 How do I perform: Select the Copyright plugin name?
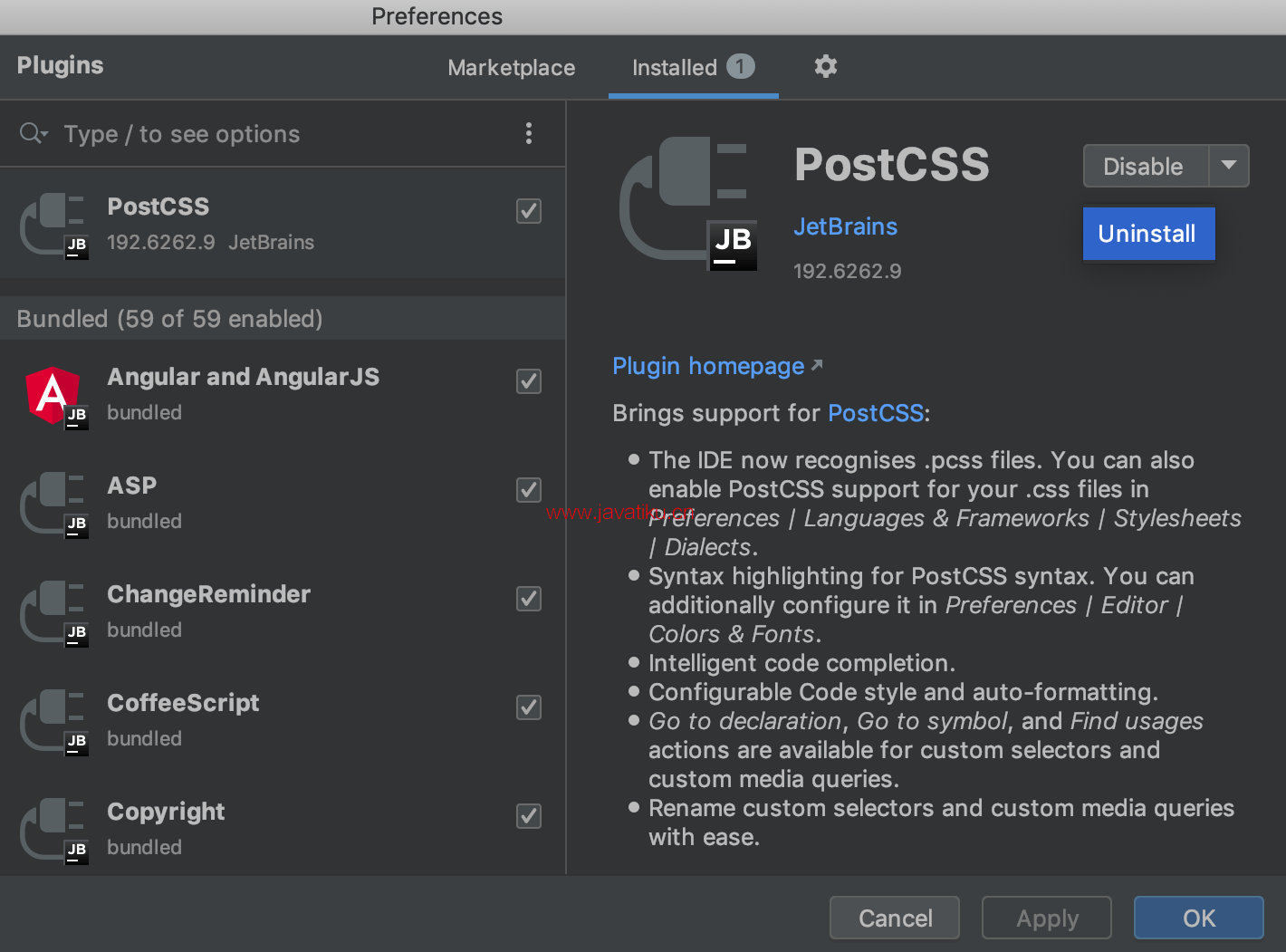pyautogui.click(x=167, y=812)
